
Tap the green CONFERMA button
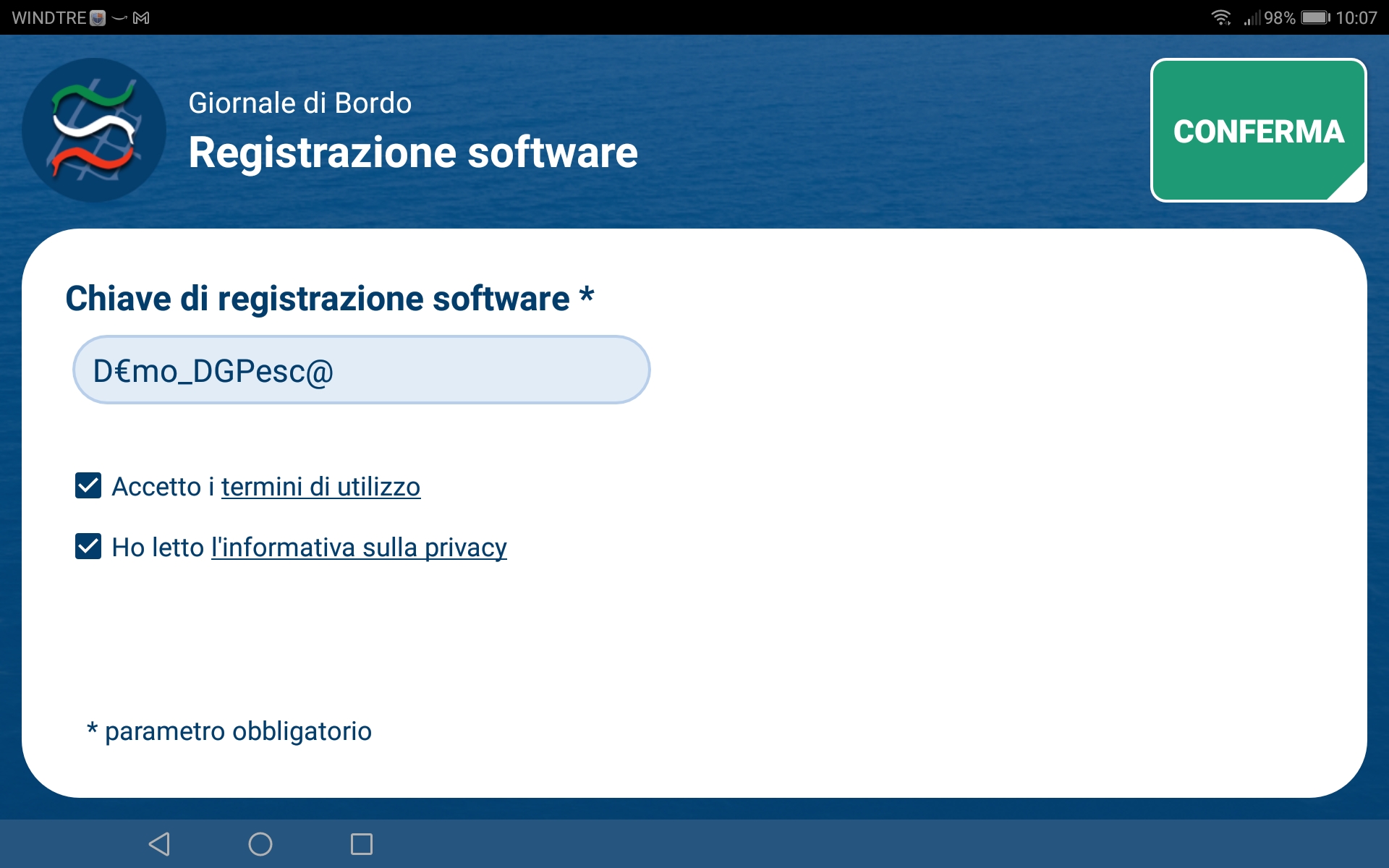(1257, 130)
